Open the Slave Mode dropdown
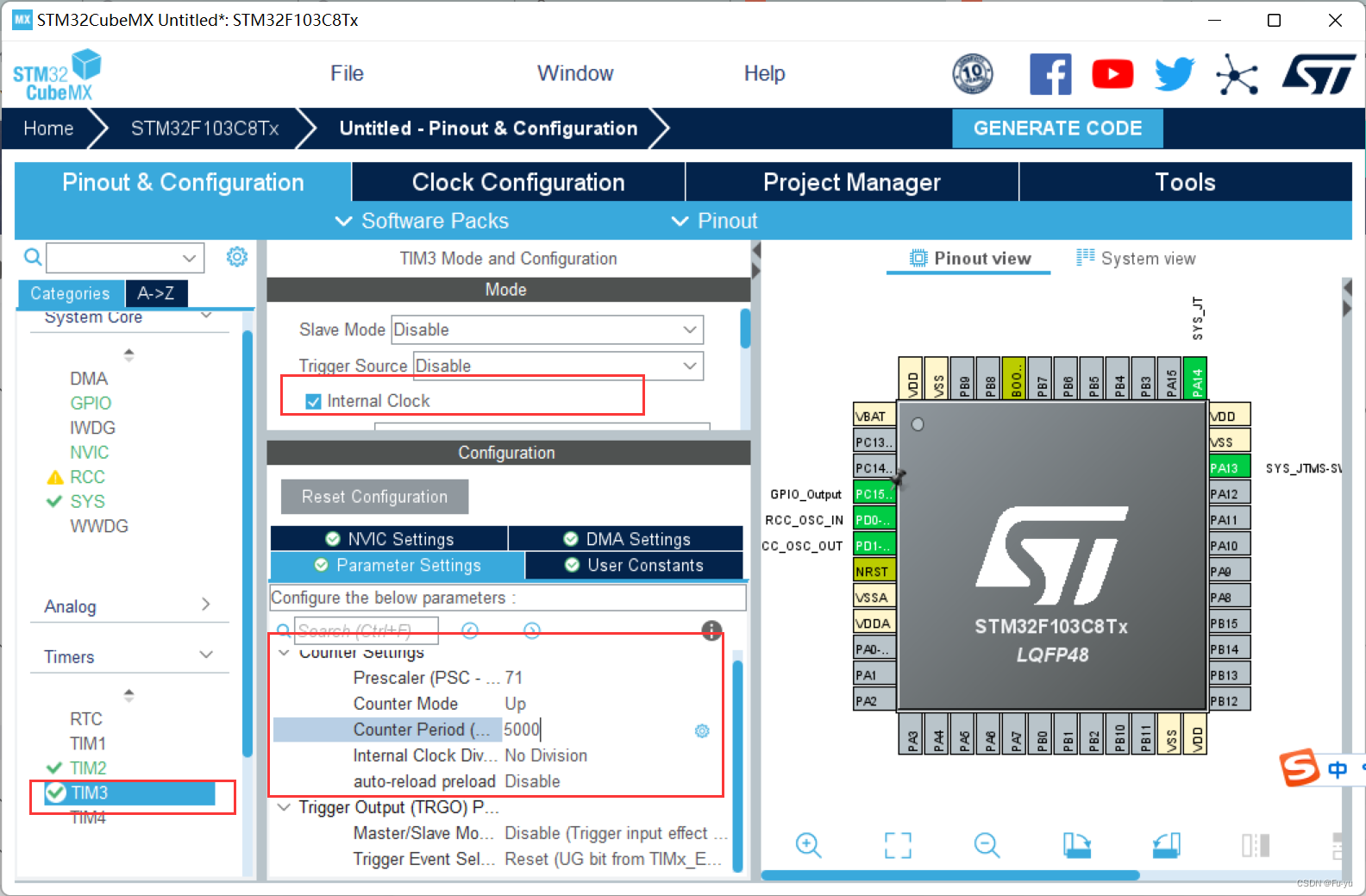This screenshot has width=1366, height=896. click(547, 329)
